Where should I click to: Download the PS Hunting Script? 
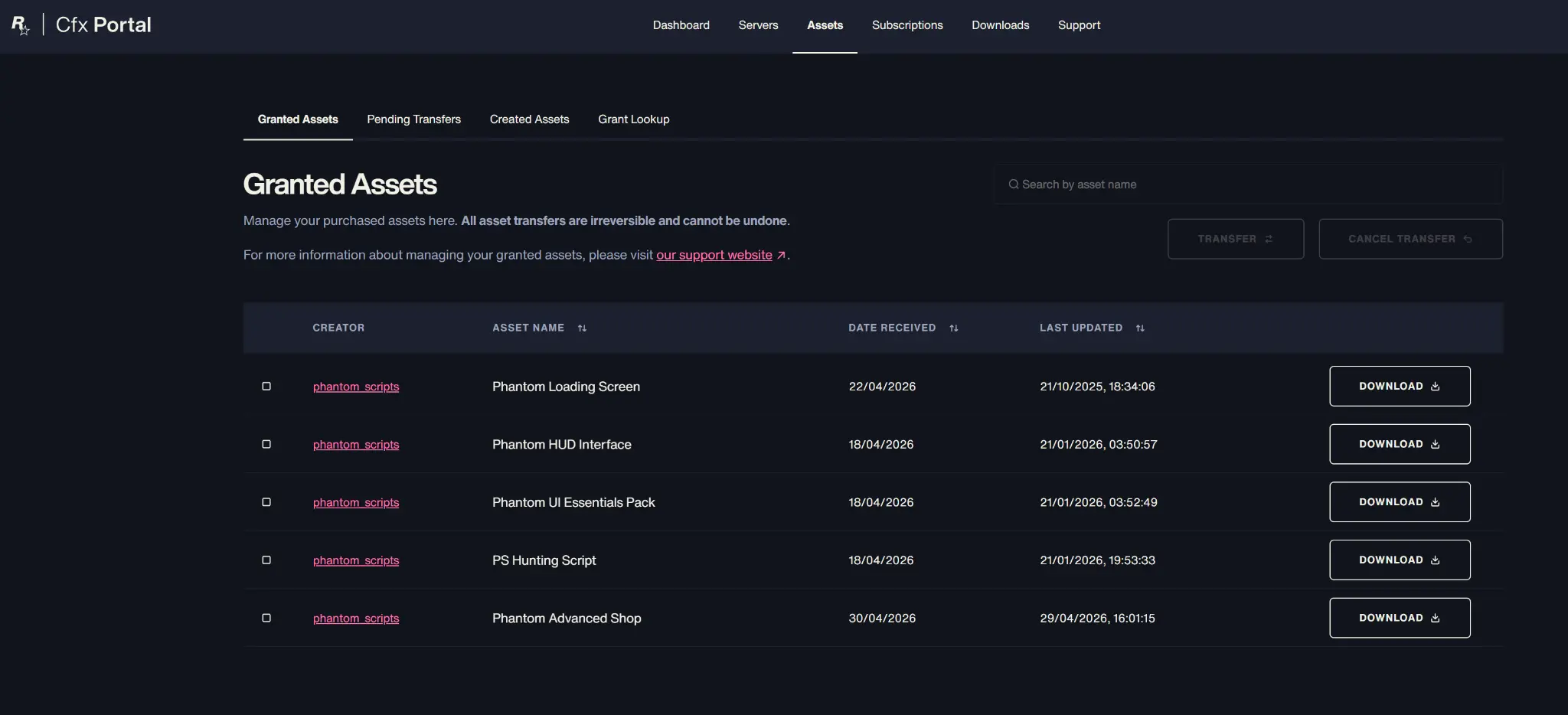click(1400, 560)
